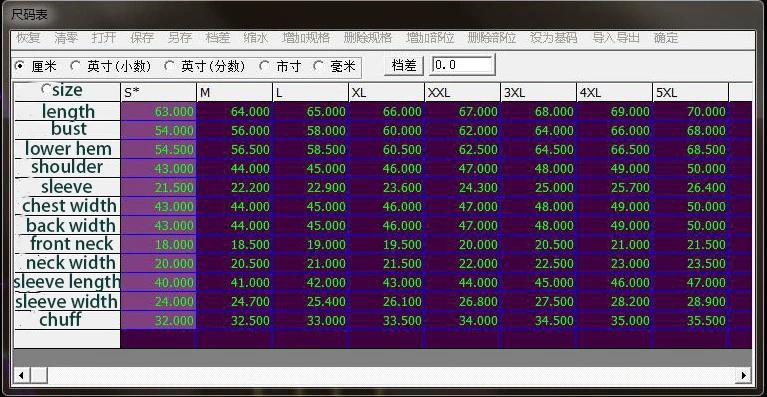Click the bust row header

[68, 130]
